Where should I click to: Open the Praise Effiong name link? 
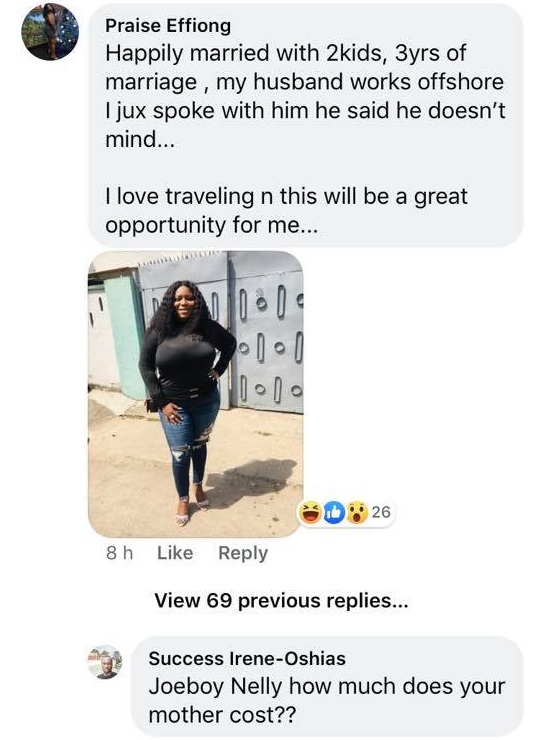(x=168, y=25)
